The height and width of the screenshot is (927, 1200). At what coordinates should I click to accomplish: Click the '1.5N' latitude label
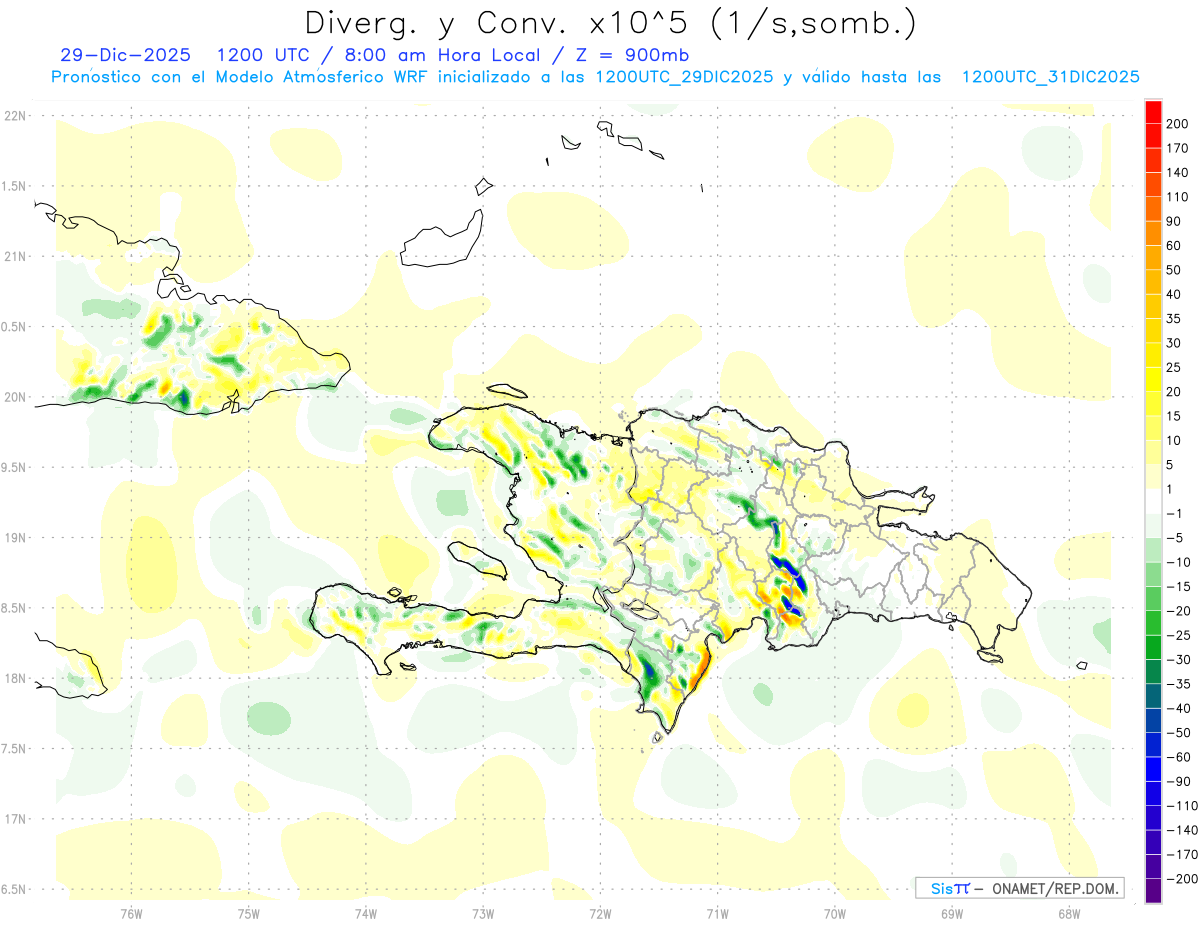point(15,186)
